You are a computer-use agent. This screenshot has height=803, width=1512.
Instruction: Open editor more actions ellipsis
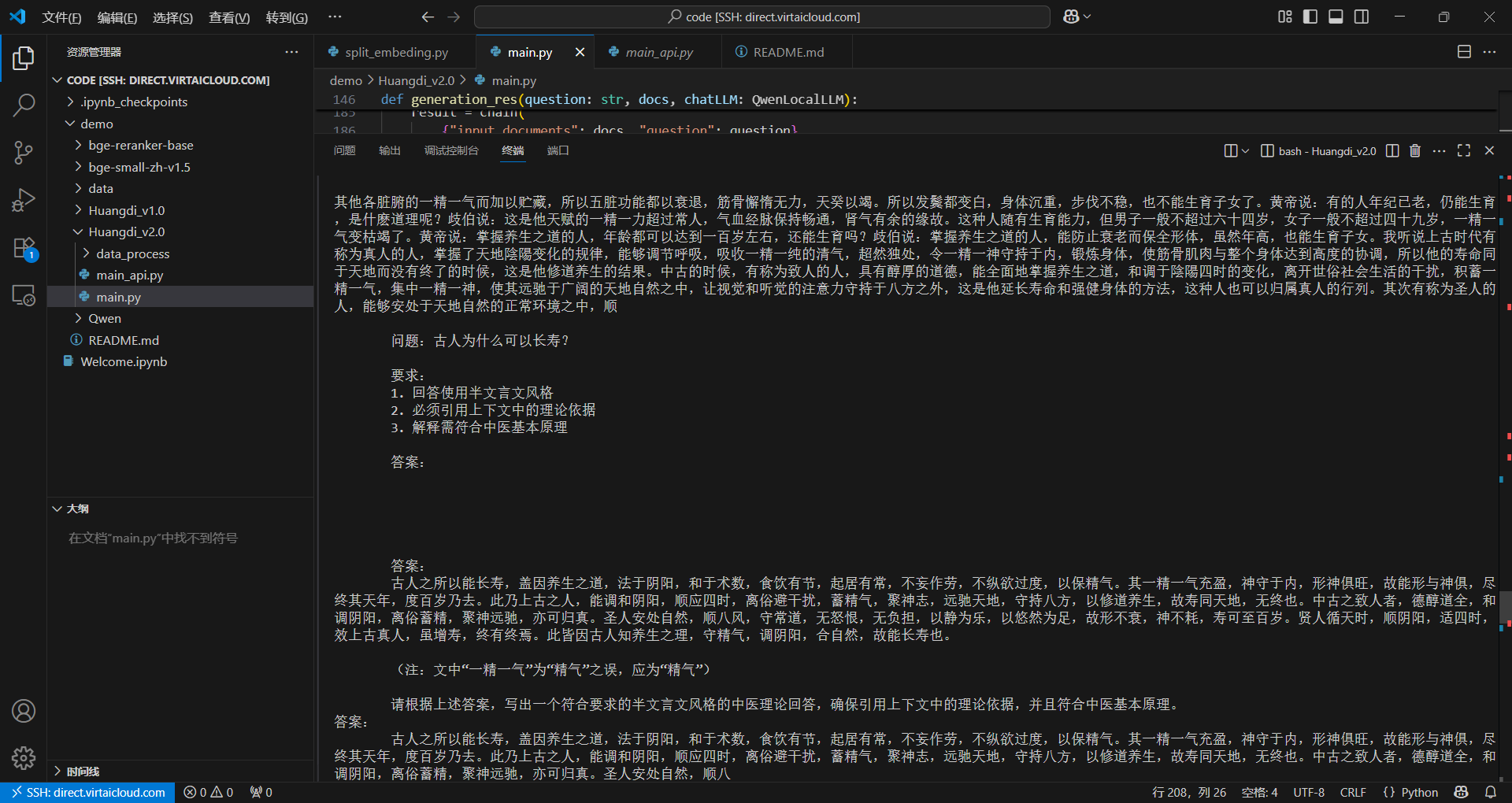point(1489,52)
